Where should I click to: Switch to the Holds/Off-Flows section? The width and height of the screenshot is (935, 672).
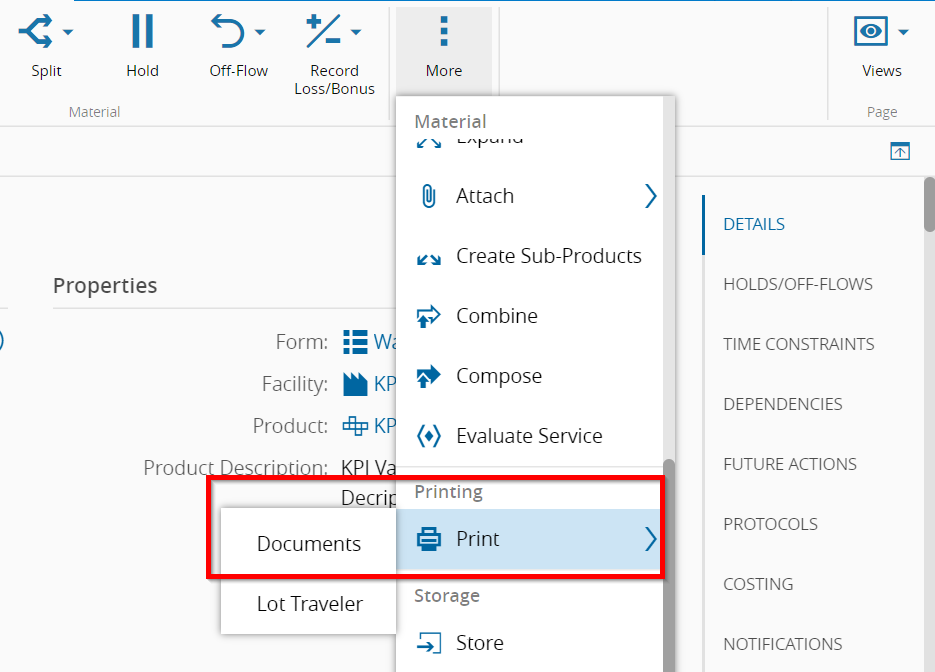[x=797, y=284]
